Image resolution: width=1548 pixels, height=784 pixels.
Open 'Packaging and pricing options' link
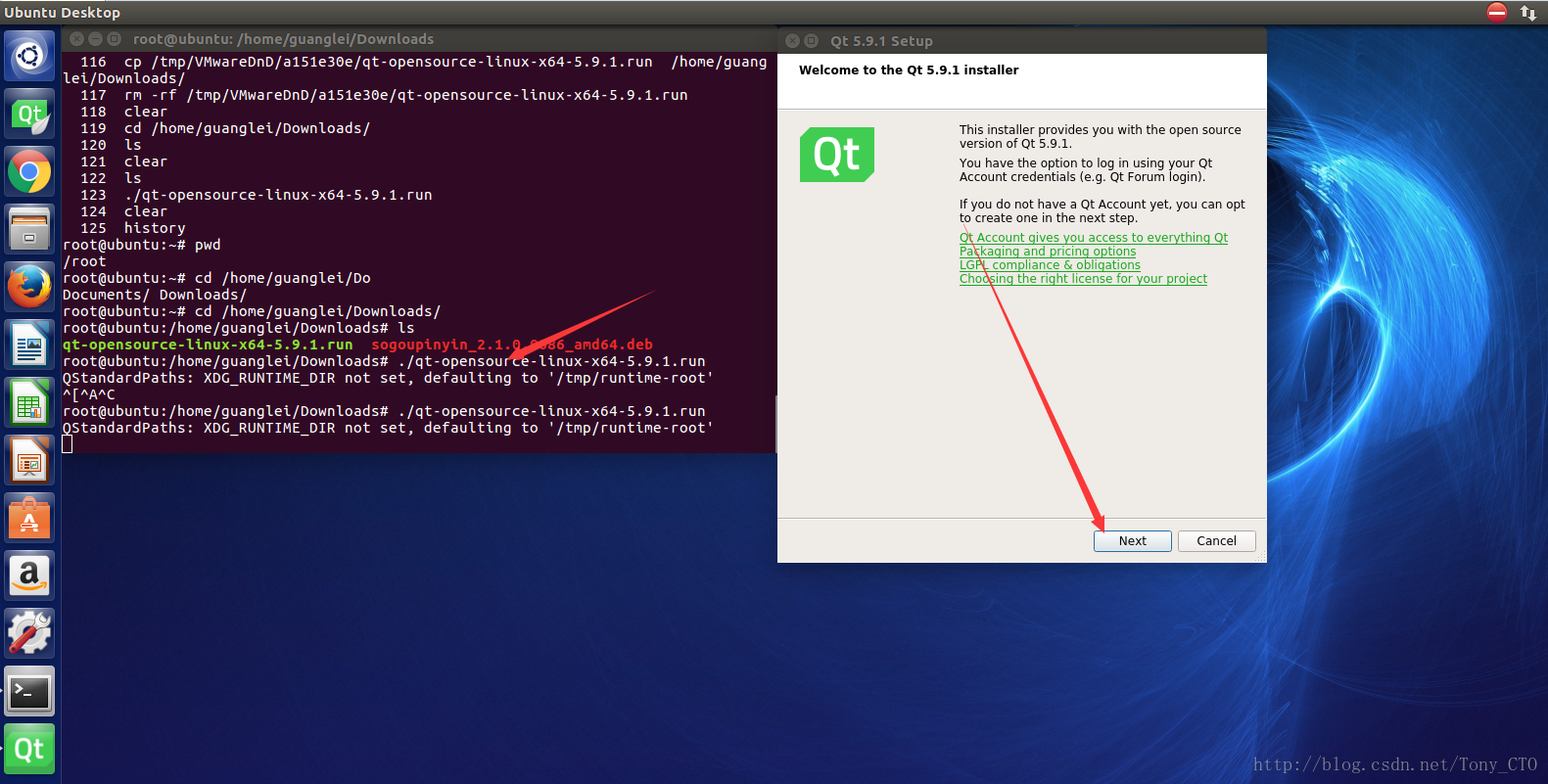(x=1048, y=252)
